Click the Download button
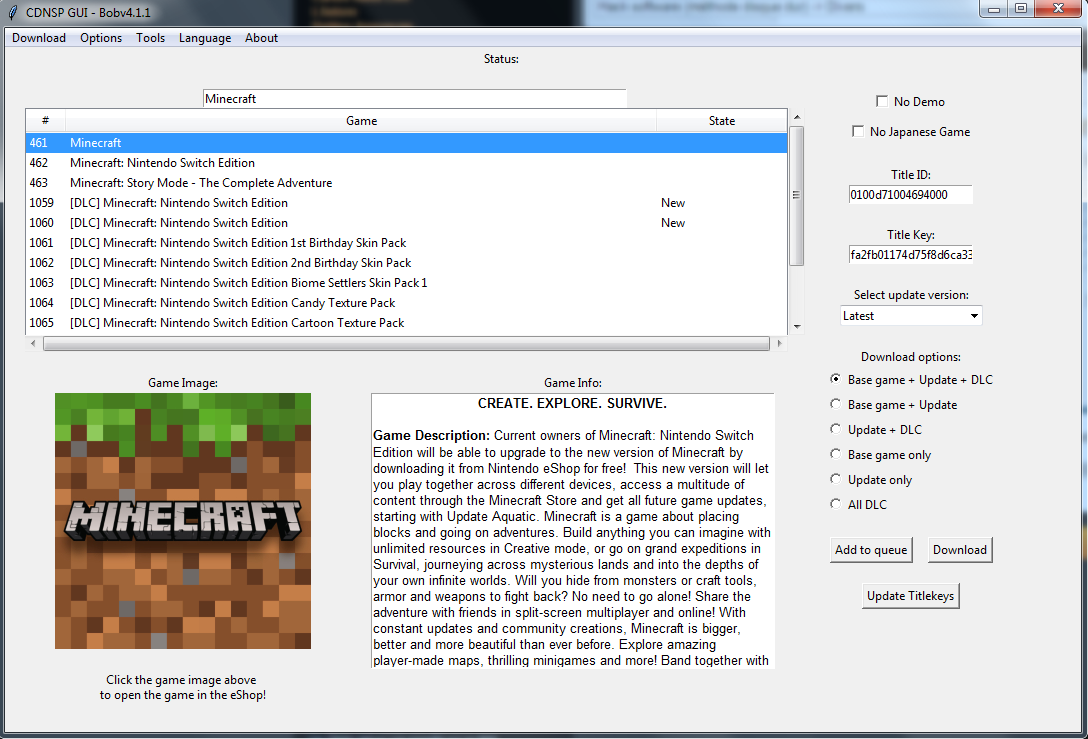The height and width of the screenshot is (739, 1088). (x=959, y=549)
